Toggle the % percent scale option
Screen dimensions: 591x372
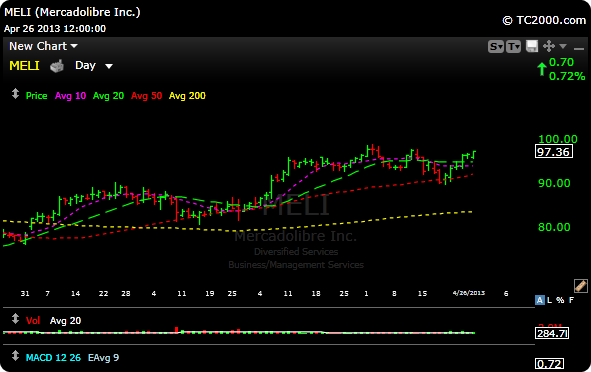[x=560, y=300]
